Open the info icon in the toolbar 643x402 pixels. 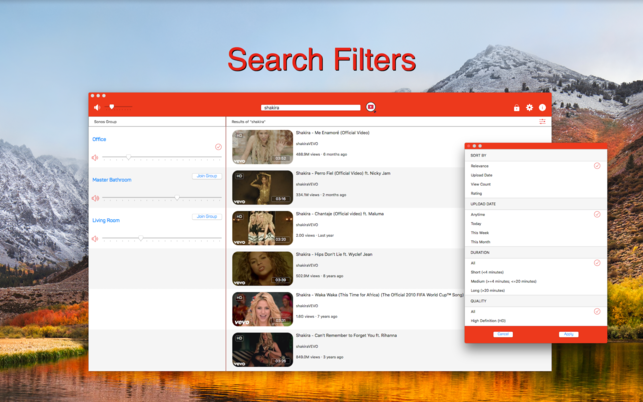tap(542, 107)
